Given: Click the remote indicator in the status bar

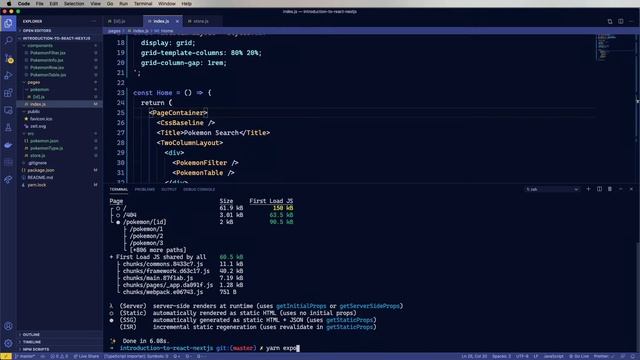Looking at the screenshot, I should tap(6, 356).
